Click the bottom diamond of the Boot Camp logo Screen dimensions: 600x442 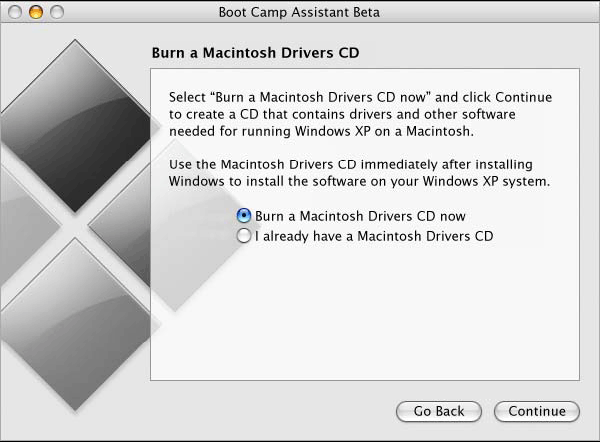(x=75, y=325)
